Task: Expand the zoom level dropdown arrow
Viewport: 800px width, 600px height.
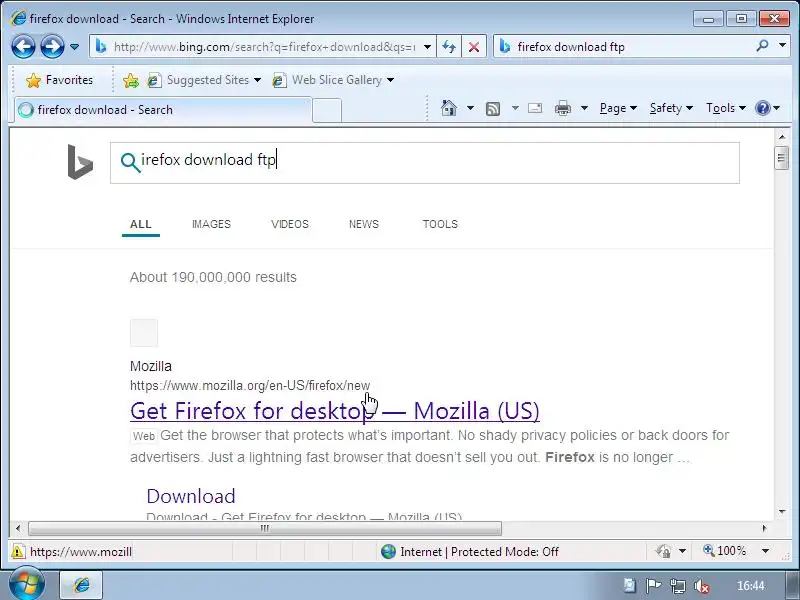Action: [765, 552]
